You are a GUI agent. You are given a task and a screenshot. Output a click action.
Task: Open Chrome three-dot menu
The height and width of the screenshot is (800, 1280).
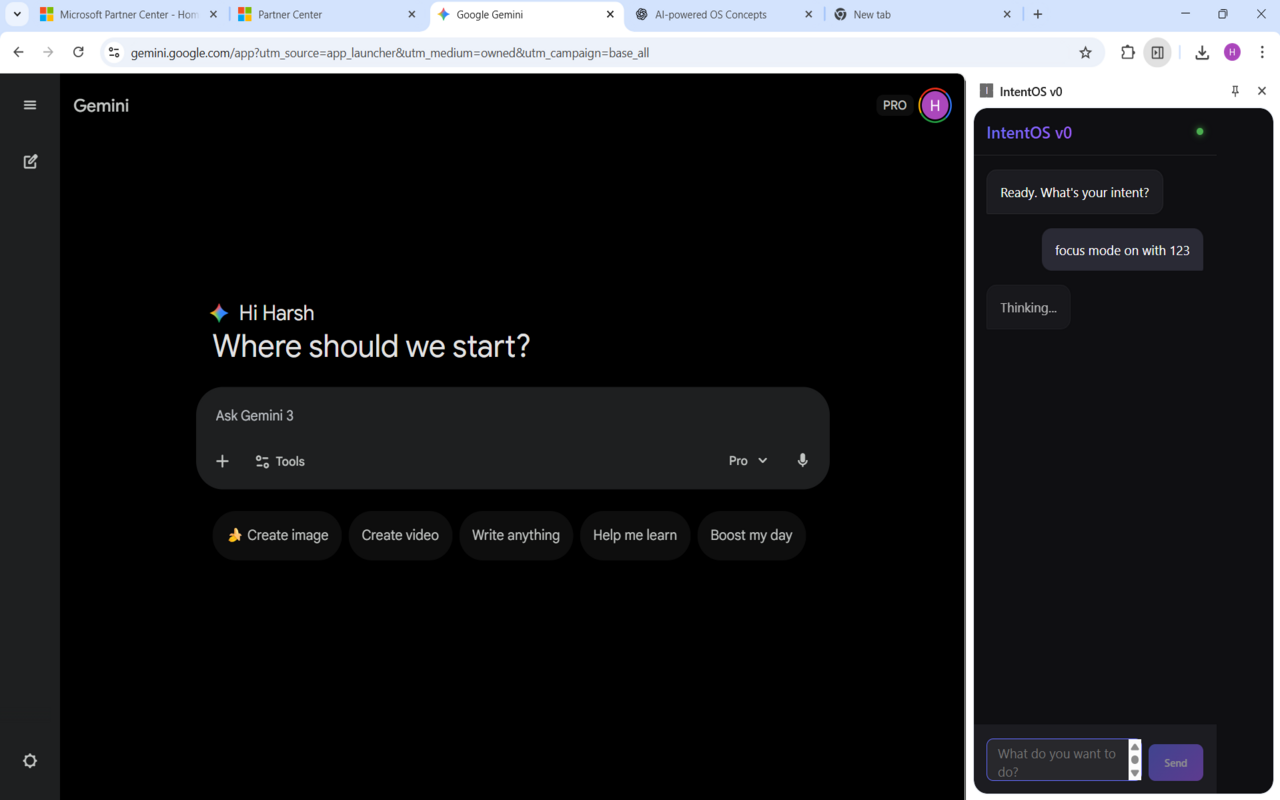coord(1262,52)
